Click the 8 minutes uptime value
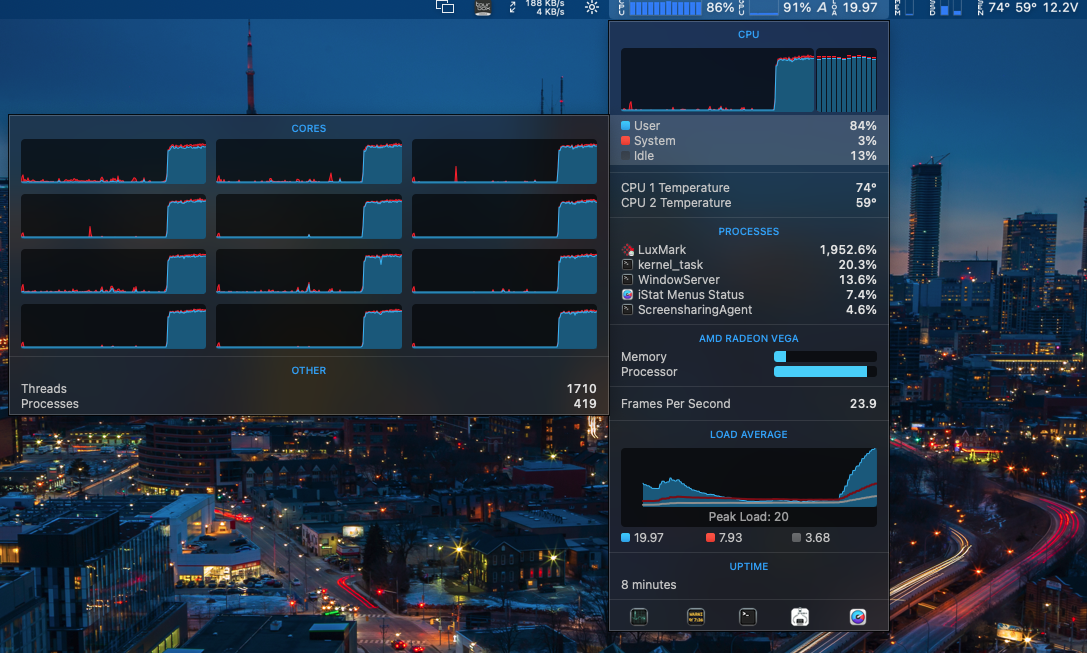The height and width of the screenshot is (653, 1087). (x=649, y=585)
